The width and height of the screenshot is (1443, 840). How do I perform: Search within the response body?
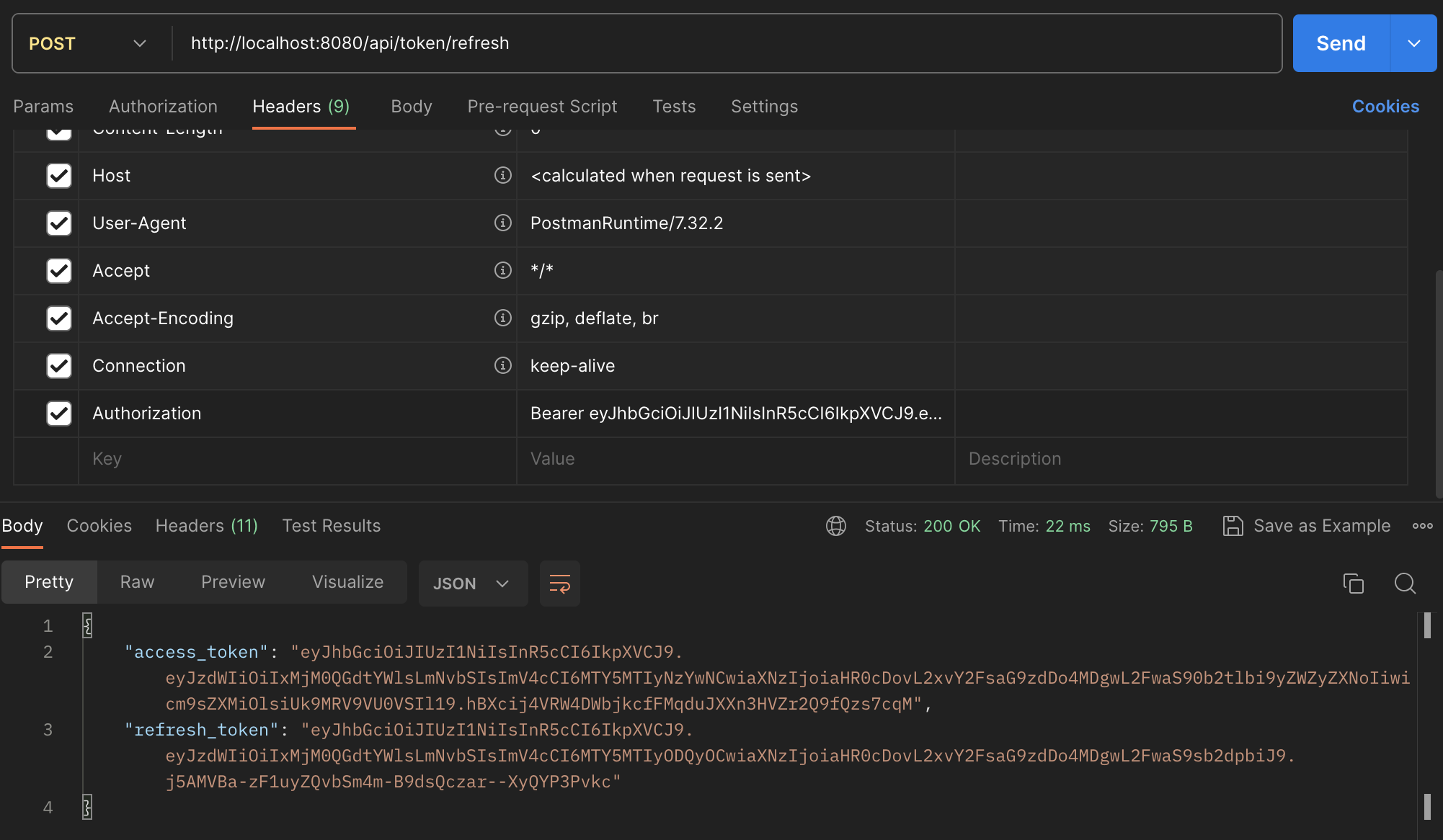1405,584
